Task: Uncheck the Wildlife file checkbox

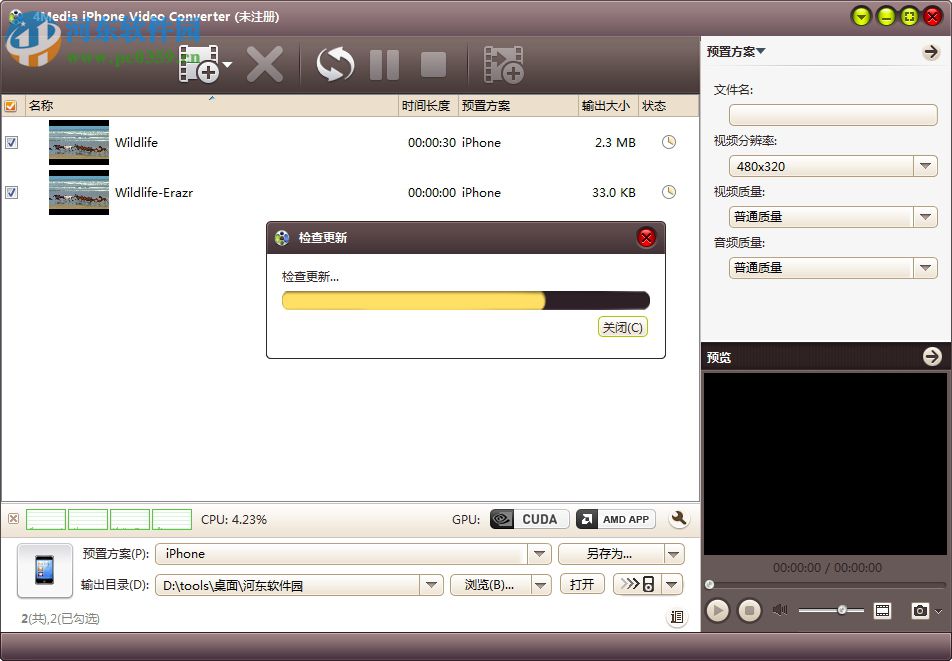Action: click(x=12, y=142)
